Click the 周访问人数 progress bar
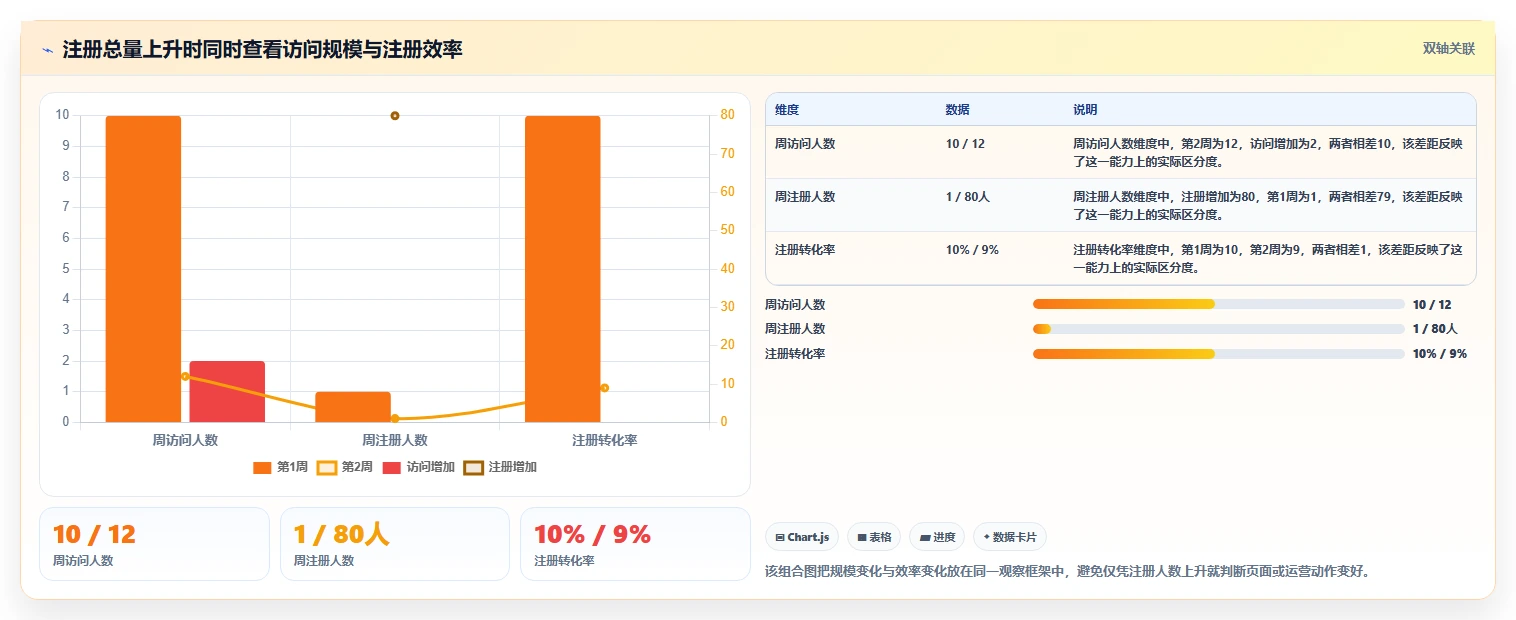1516x620 pixels. [1219, 304]
